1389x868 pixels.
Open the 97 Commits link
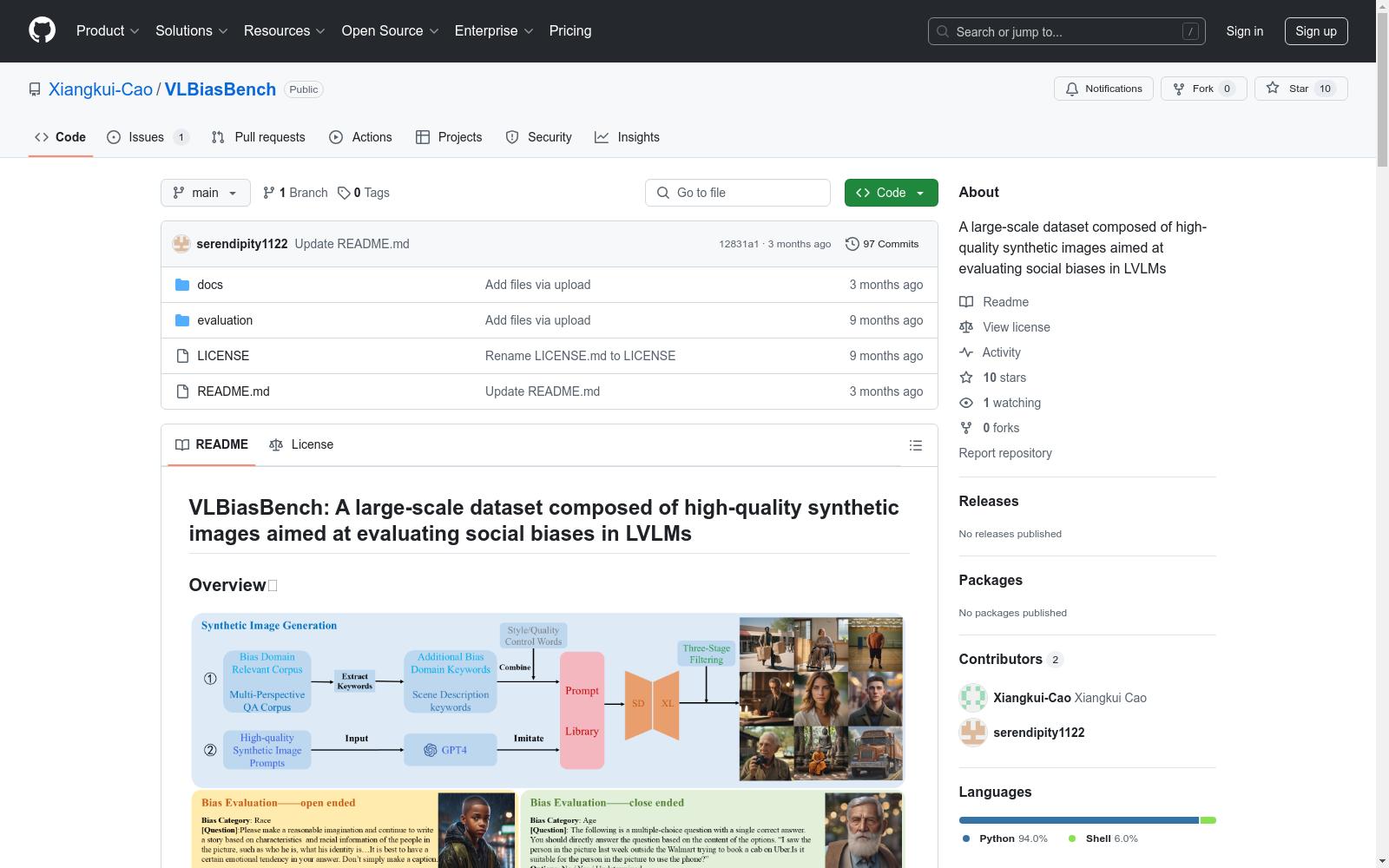click(882, 244)
